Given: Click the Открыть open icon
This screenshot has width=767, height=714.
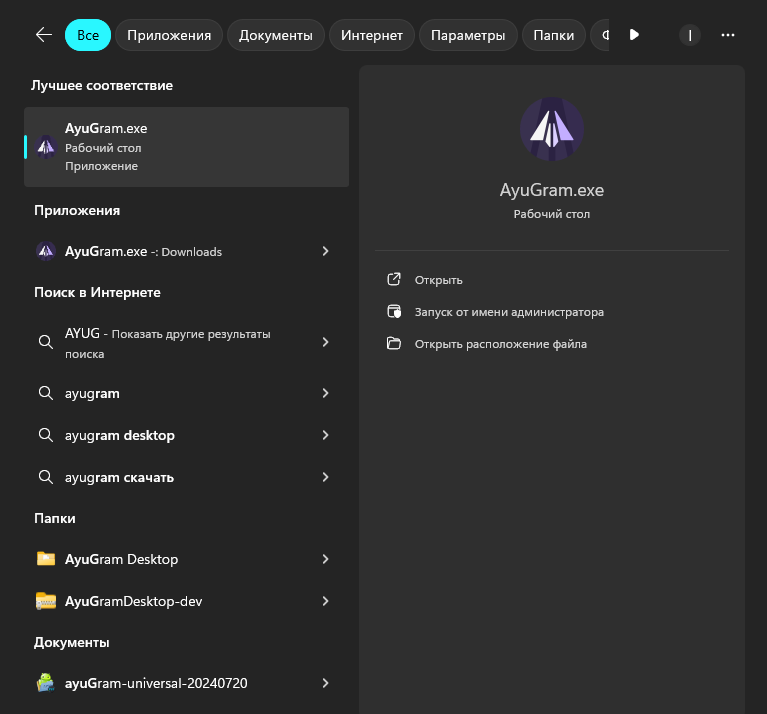Looking at the screenshot, I should [394, 279].
